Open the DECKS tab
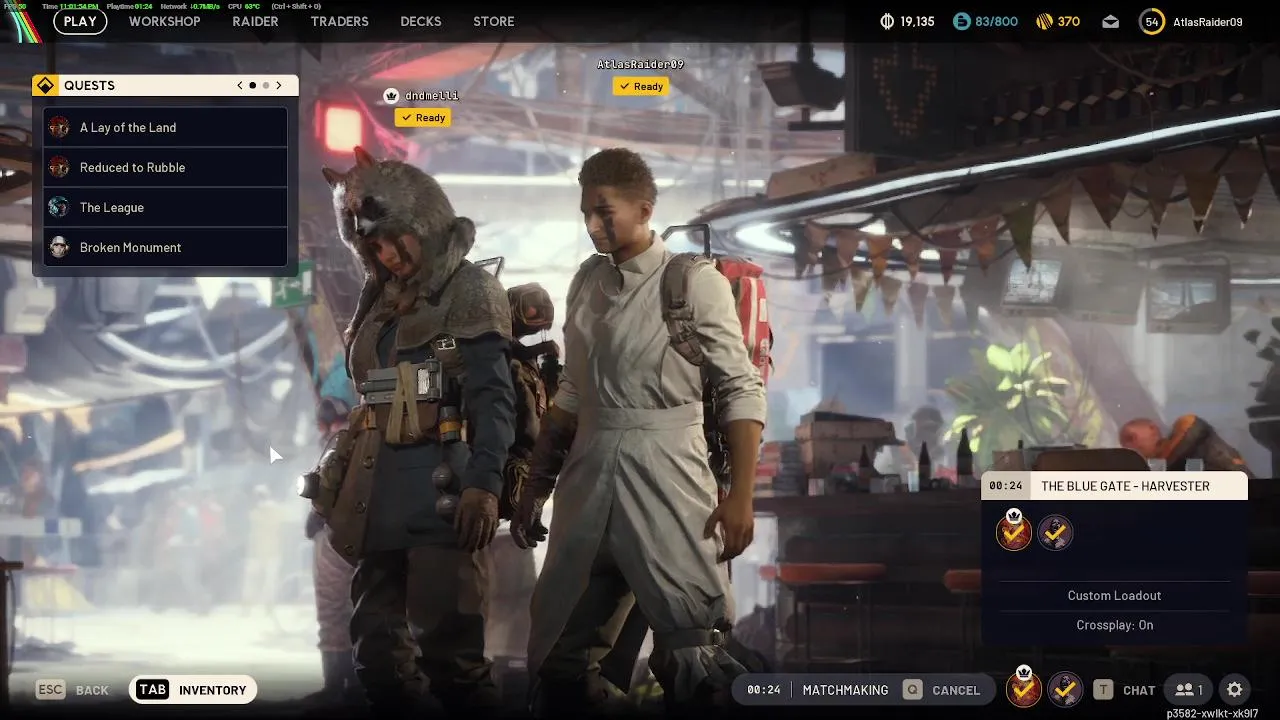This screenshot has width=1280, height=720. click(x=420, y=21)
